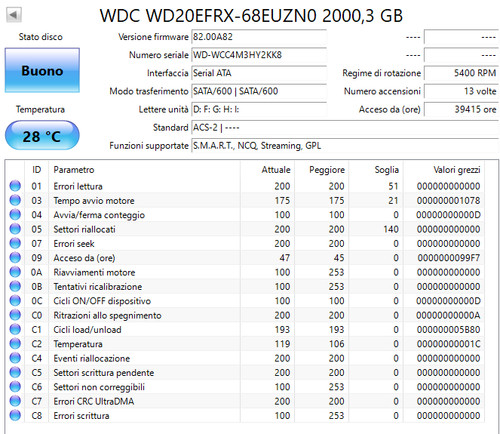
Task: Click the 39415 ore power-on hours field
Action: pos(461,109)
